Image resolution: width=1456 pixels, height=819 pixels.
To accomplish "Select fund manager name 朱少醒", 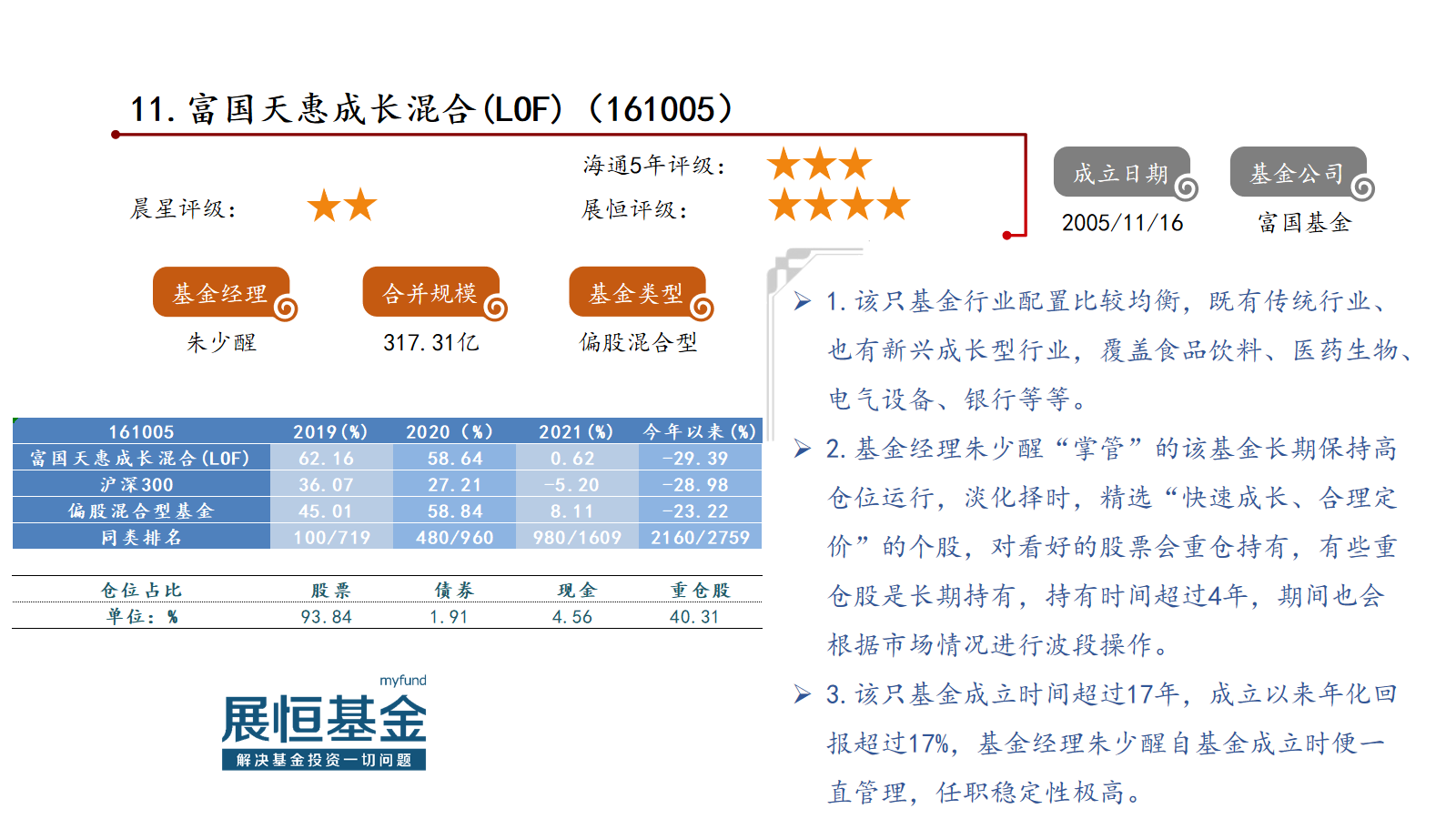I will click(222, 342).
